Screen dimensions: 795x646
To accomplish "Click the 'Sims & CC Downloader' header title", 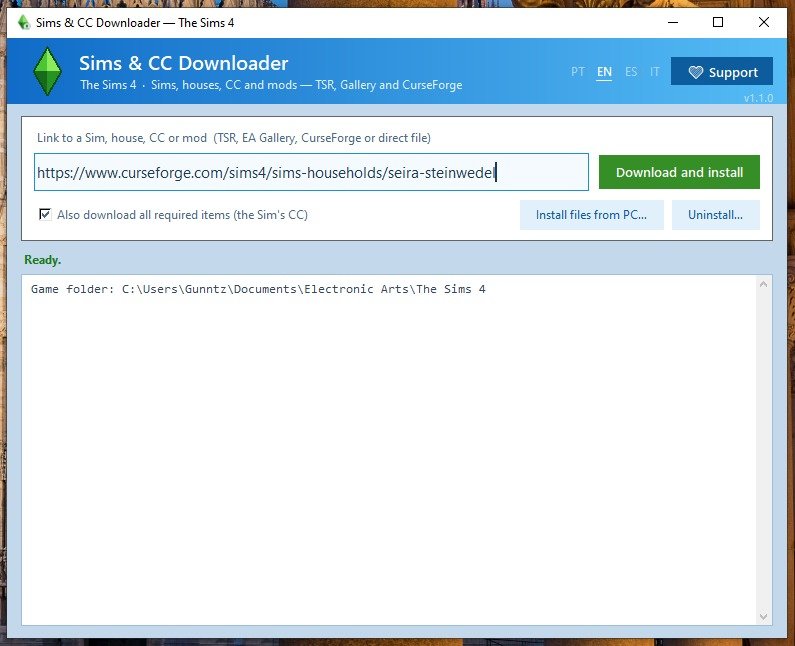I will click(184, 63).
